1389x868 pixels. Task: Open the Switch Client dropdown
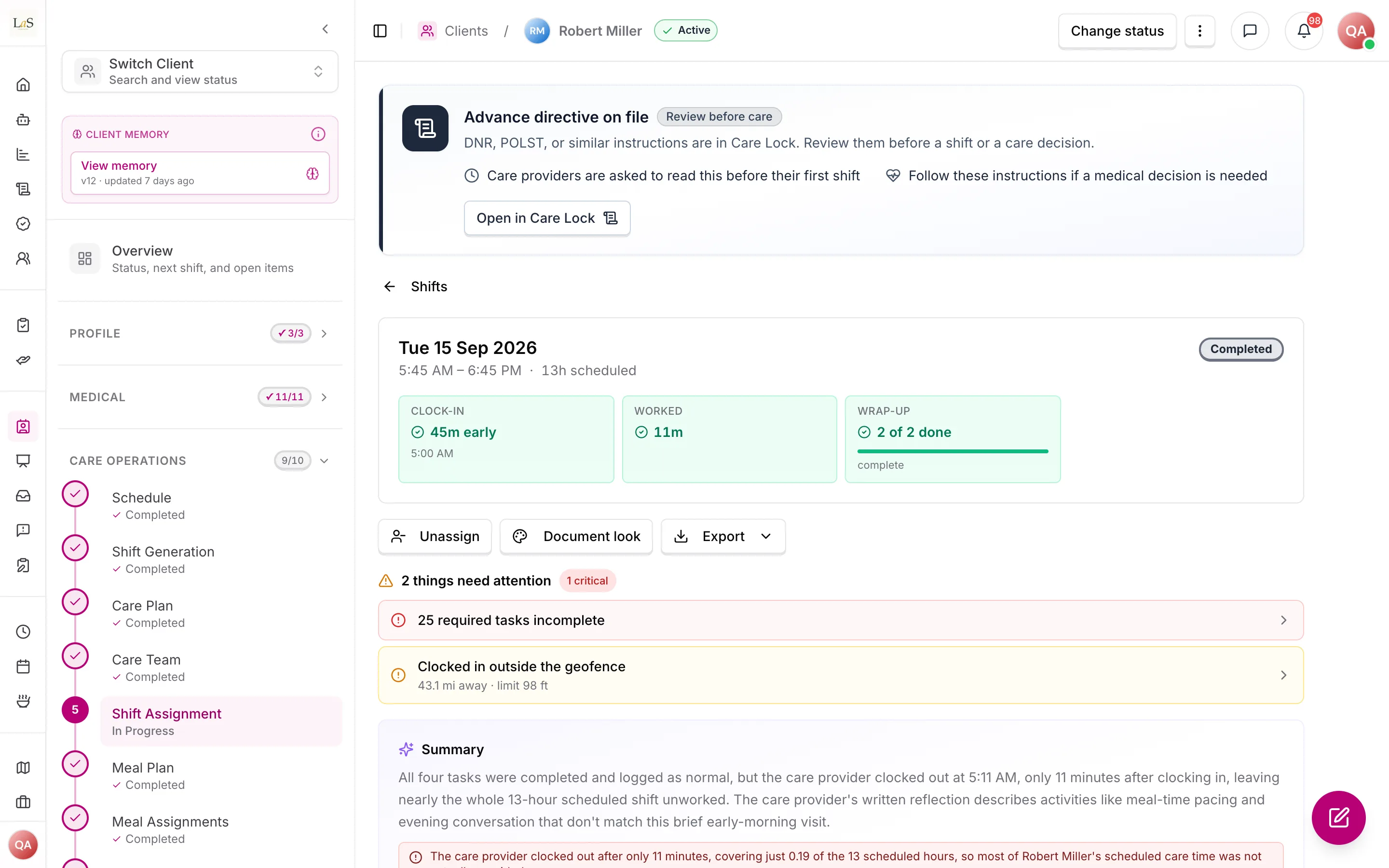200,71
